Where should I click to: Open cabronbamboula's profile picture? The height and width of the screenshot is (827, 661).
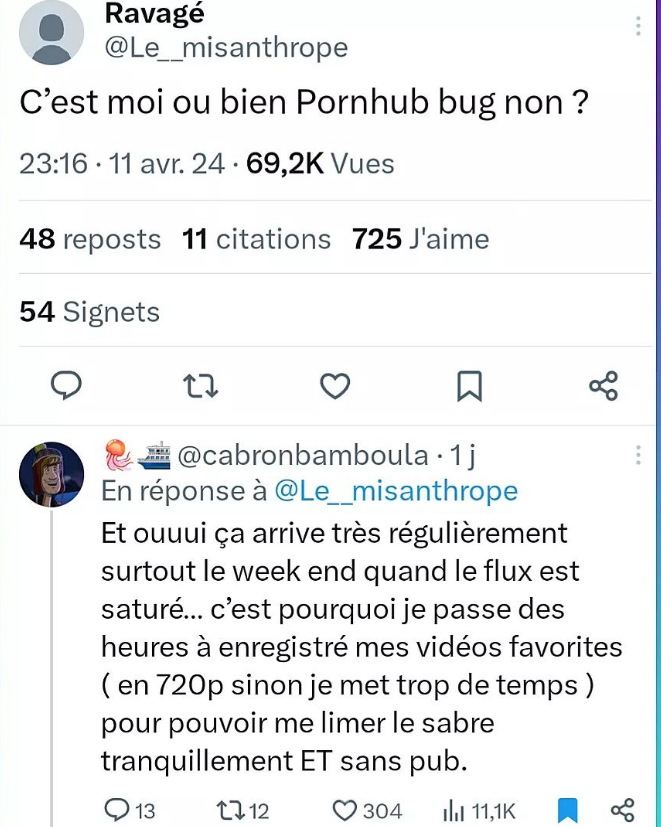coord(52,473)
